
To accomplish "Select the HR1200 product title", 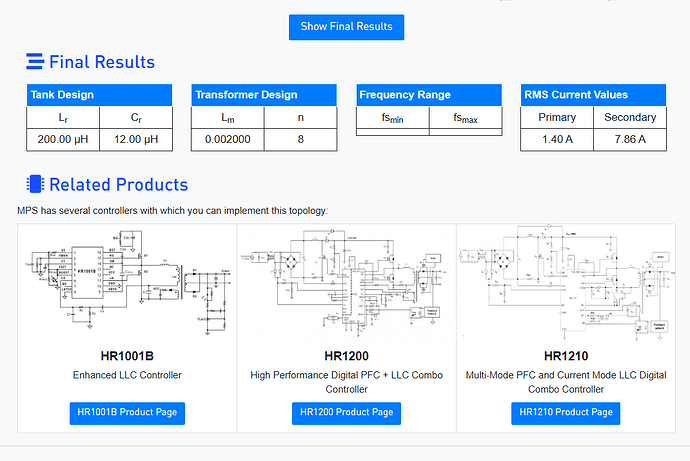I will click(x=346, y=356).
